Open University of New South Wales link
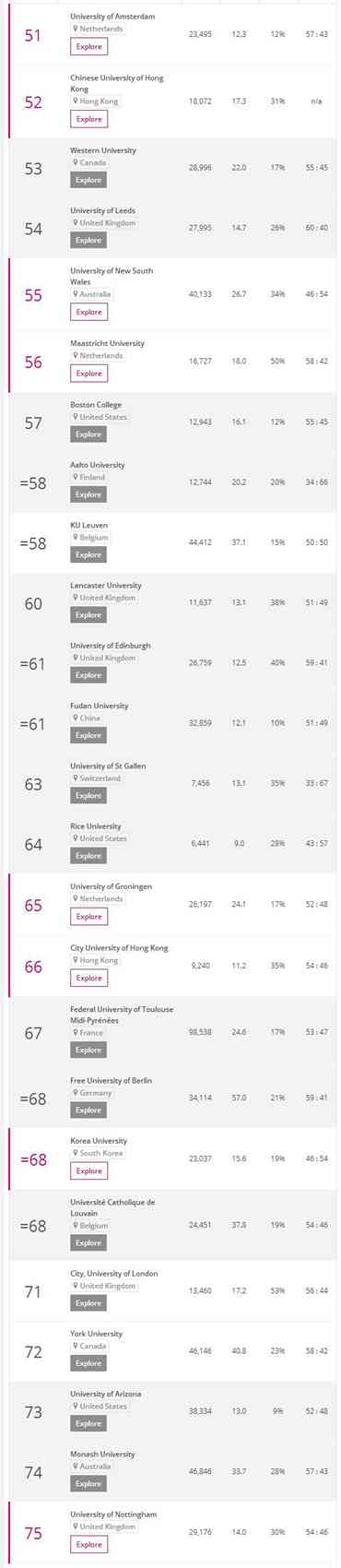This screenshot has width=341, height=1568. (x=112, y=278)
